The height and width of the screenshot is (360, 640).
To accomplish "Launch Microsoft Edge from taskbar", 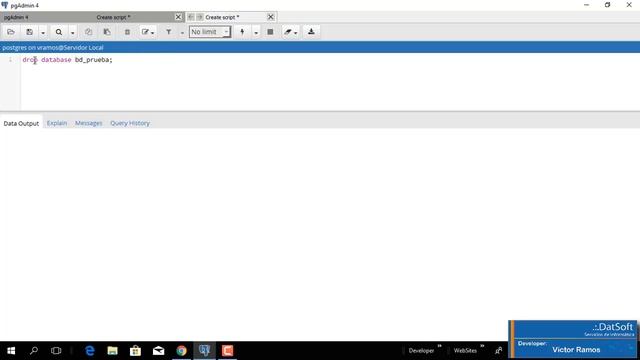I will [x=90, y=351].
